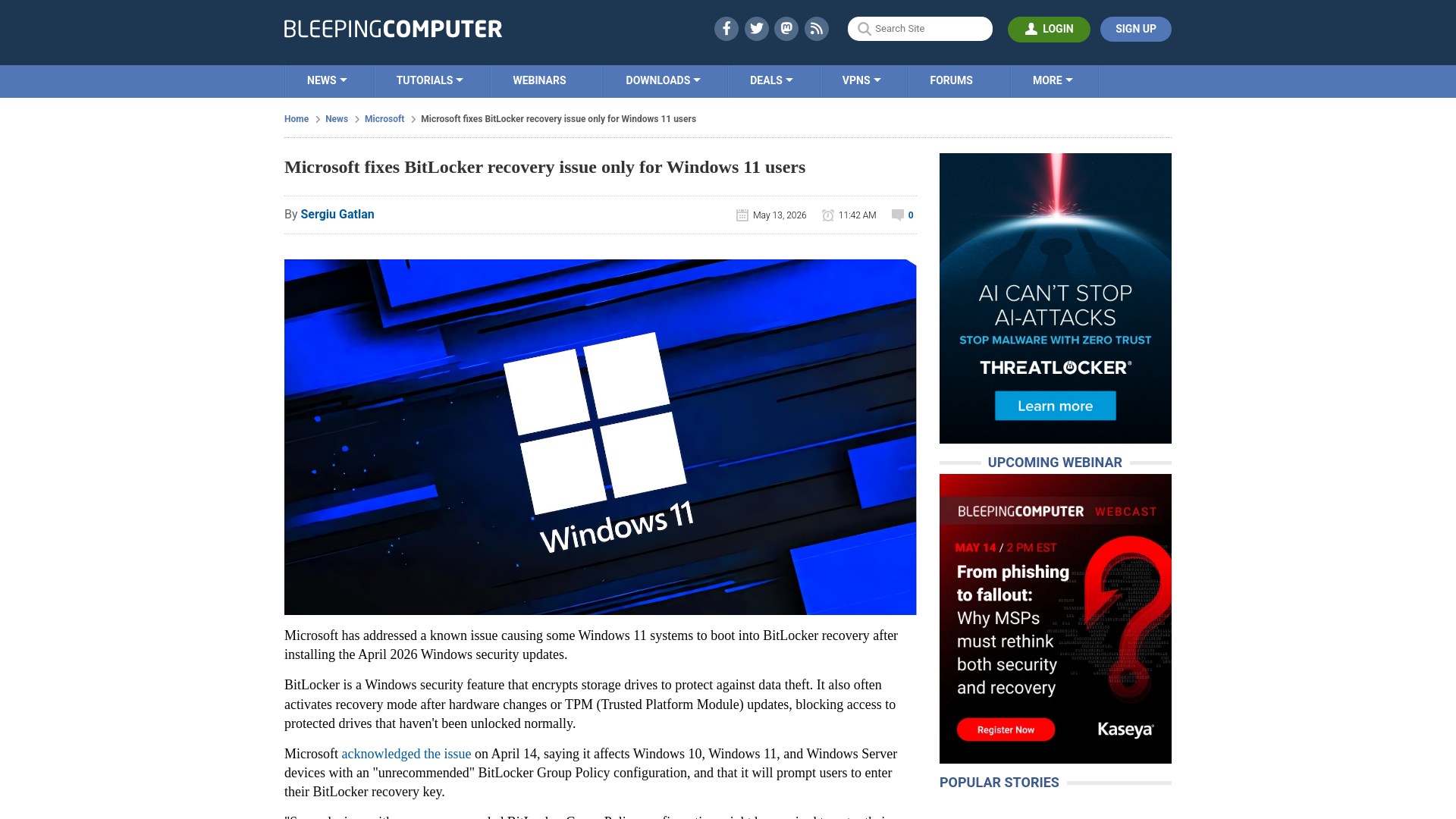The height and width of the screenshot is (819, 1456).
Task: Click the clock icon beside 11:42 AM
Action: point(828,215)
